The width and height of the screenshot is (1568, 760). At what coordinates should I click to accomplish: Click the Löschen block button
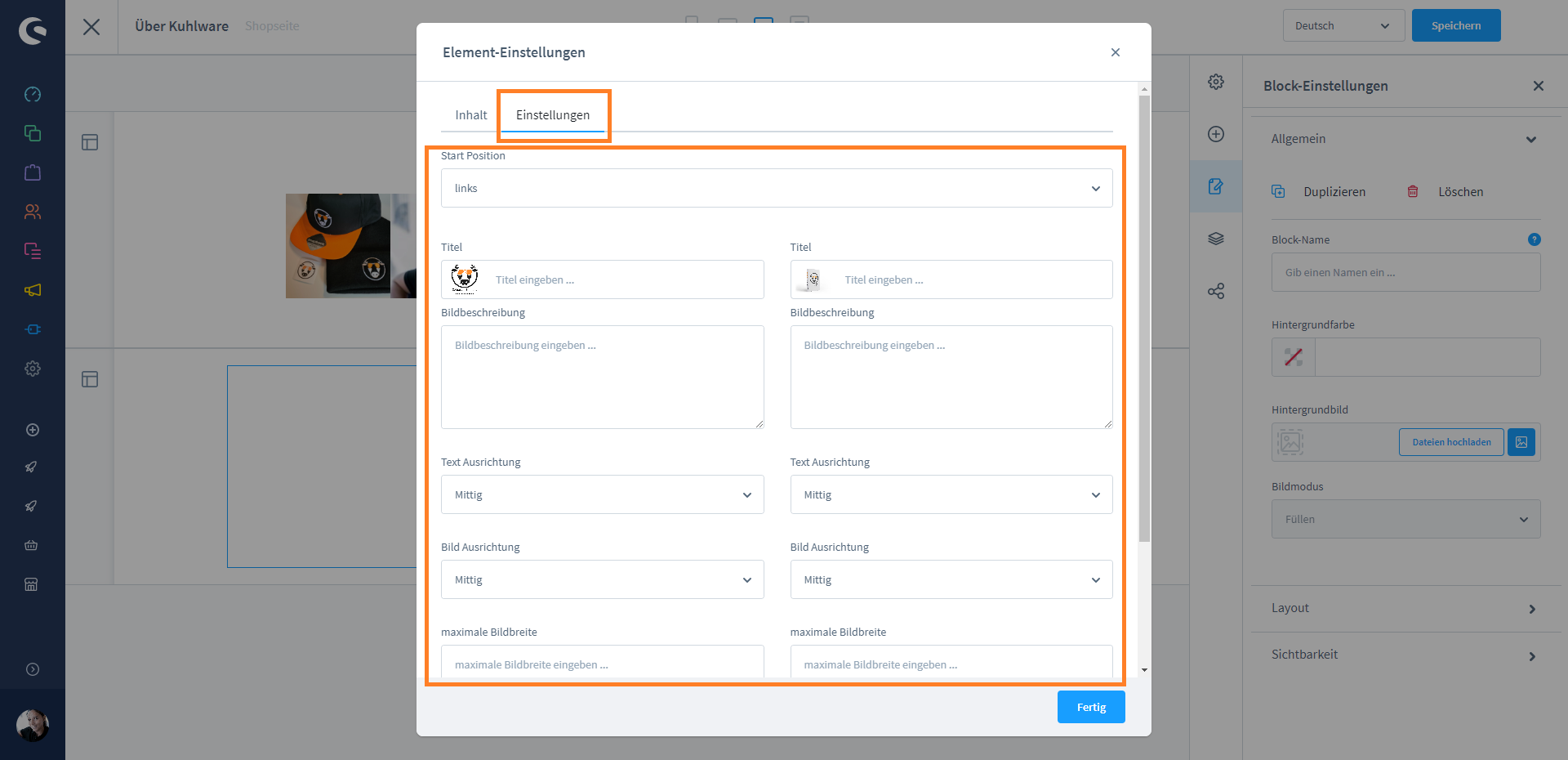tap(1445, 192)
